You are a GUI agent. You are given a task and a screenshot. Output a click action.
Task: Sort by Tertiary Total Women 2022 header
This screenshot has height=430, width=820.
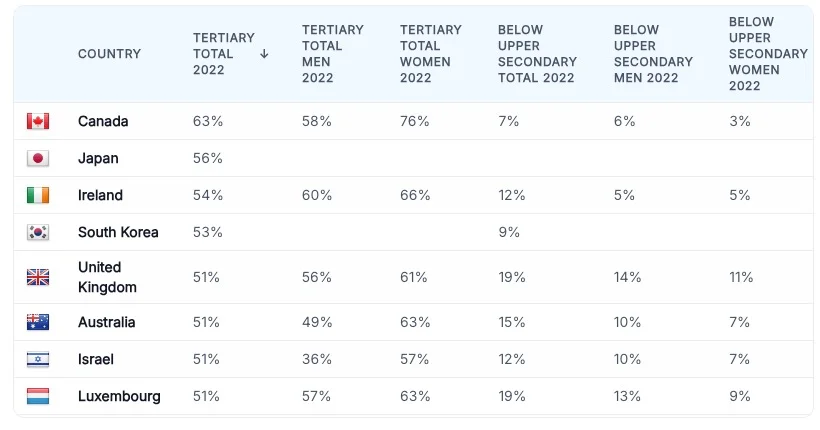[x=430, y=54]
